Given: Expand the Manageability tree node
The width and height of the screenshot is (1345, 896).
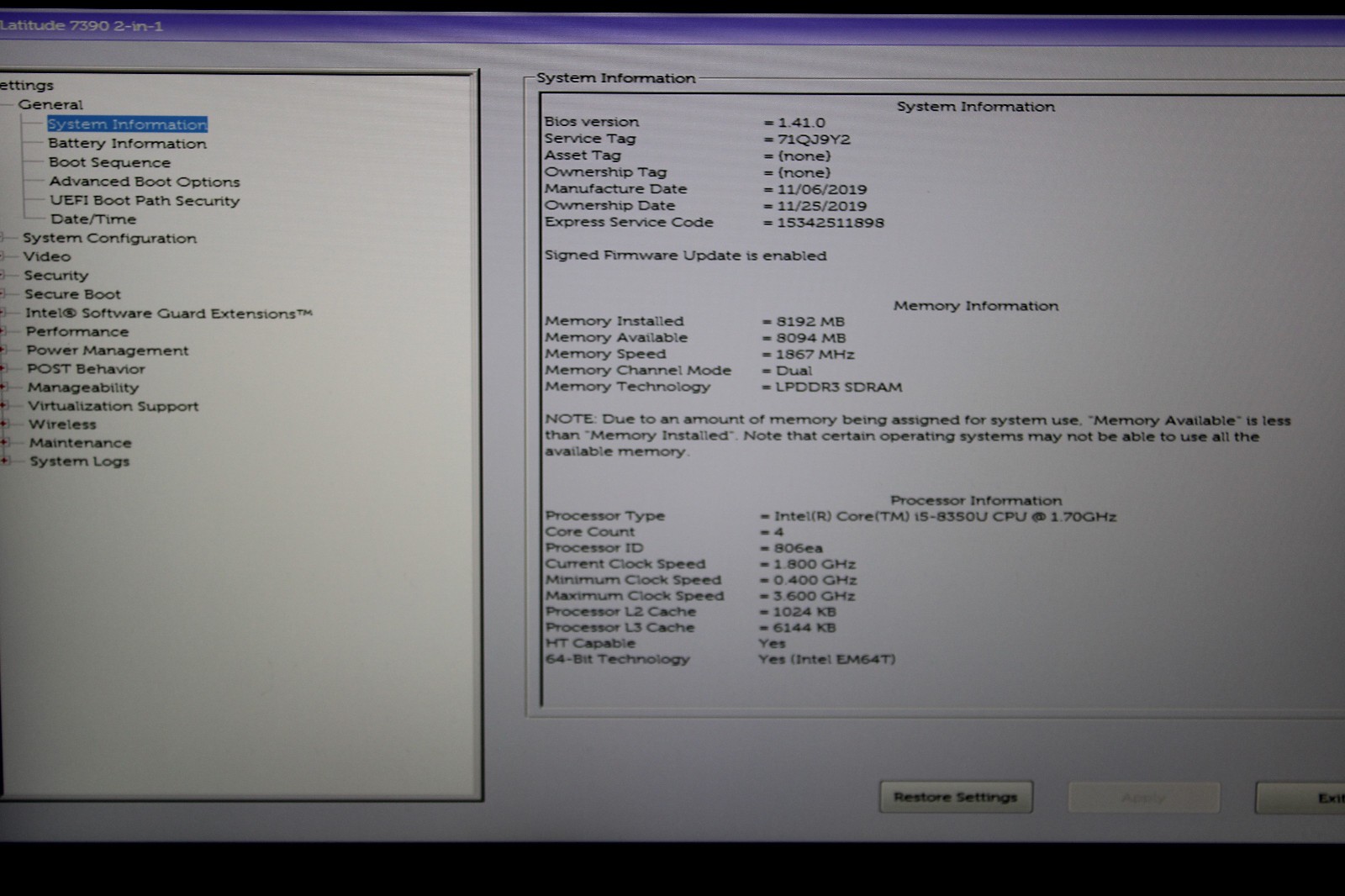Looking at the screenshot, I should [x=4, y=387].
